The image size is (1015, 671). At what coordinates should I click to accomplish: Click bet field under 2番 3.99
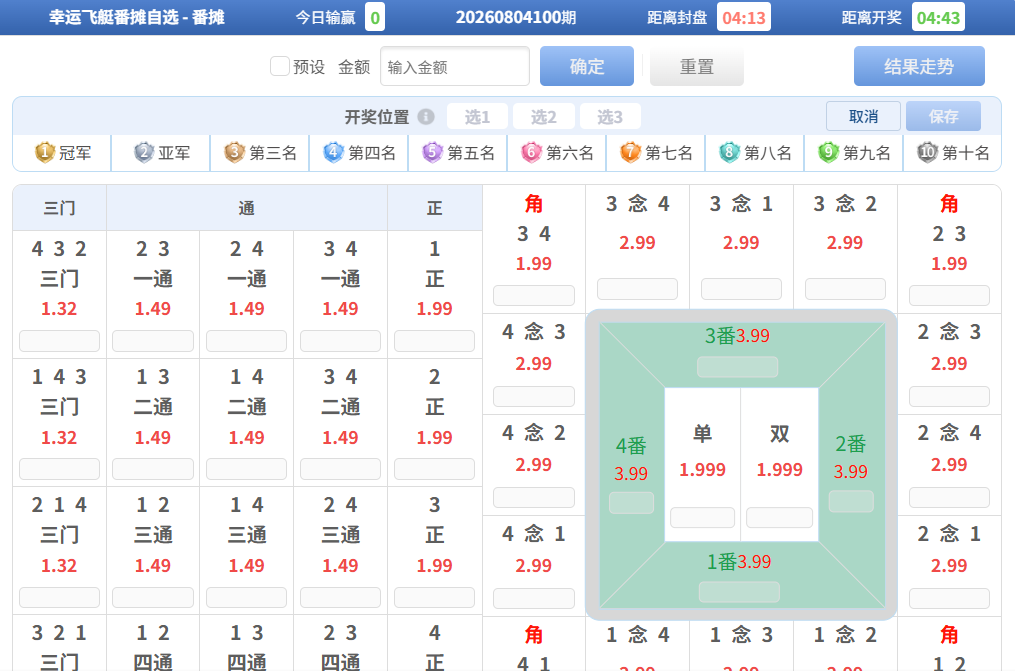(851, 501)
